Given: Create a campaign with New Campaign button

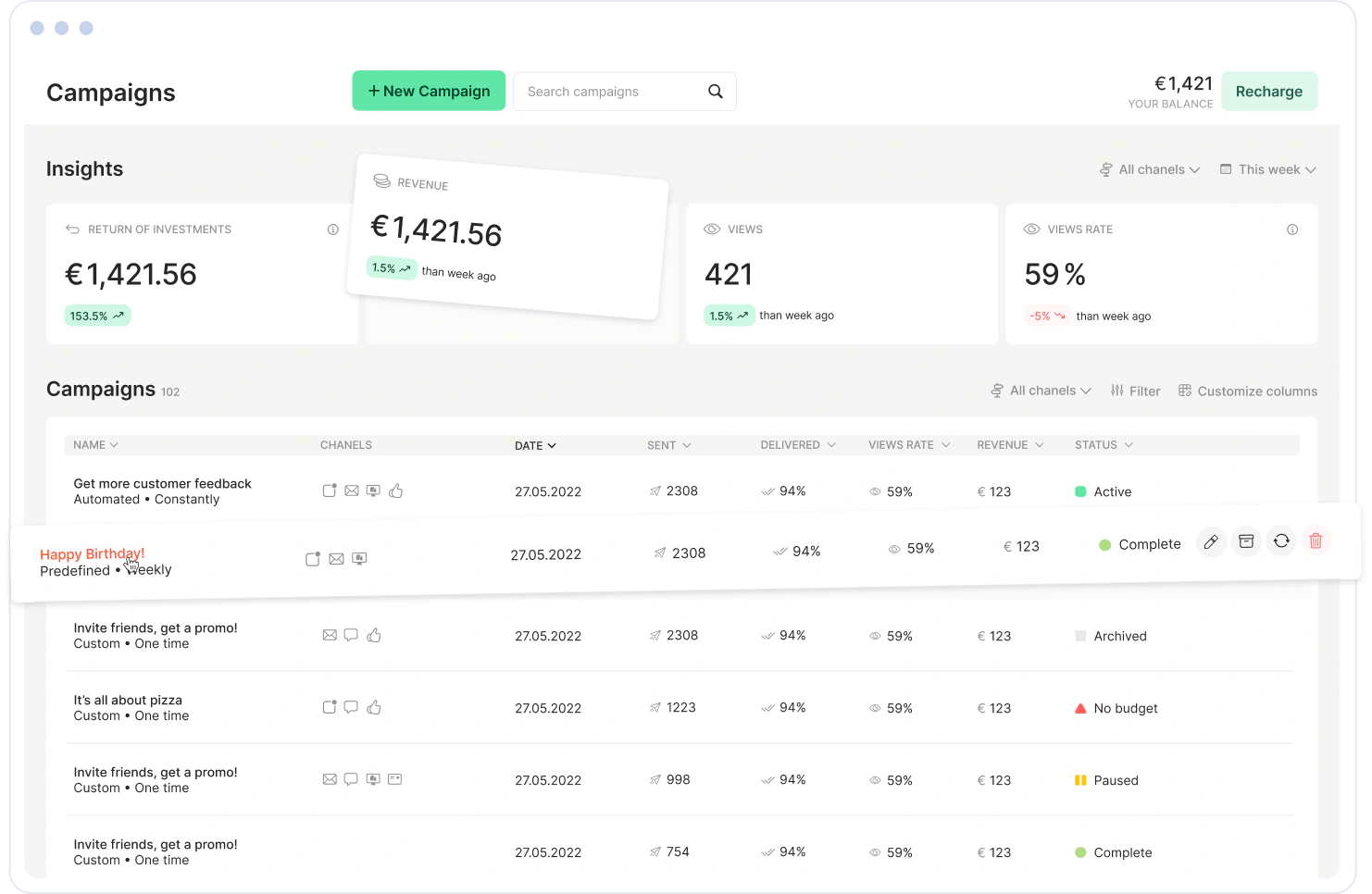Looking at the screenshot, I should pyautogui.click(x=429, y=91).
